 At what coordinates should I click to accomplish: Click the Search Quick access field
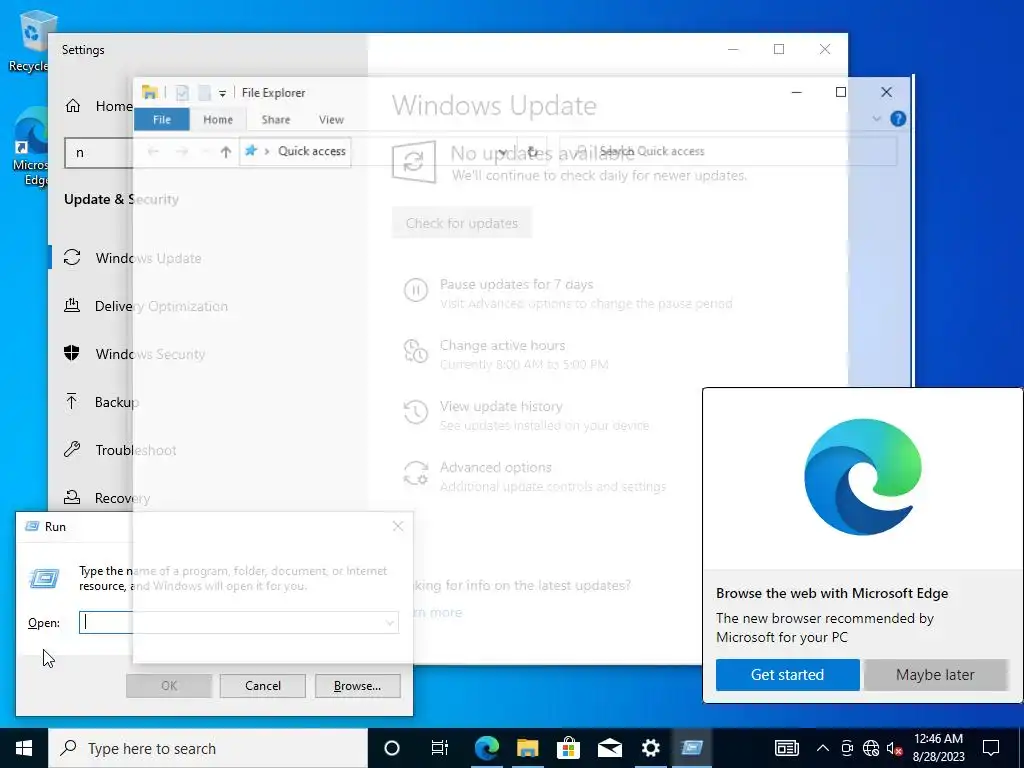click(728, 152)
